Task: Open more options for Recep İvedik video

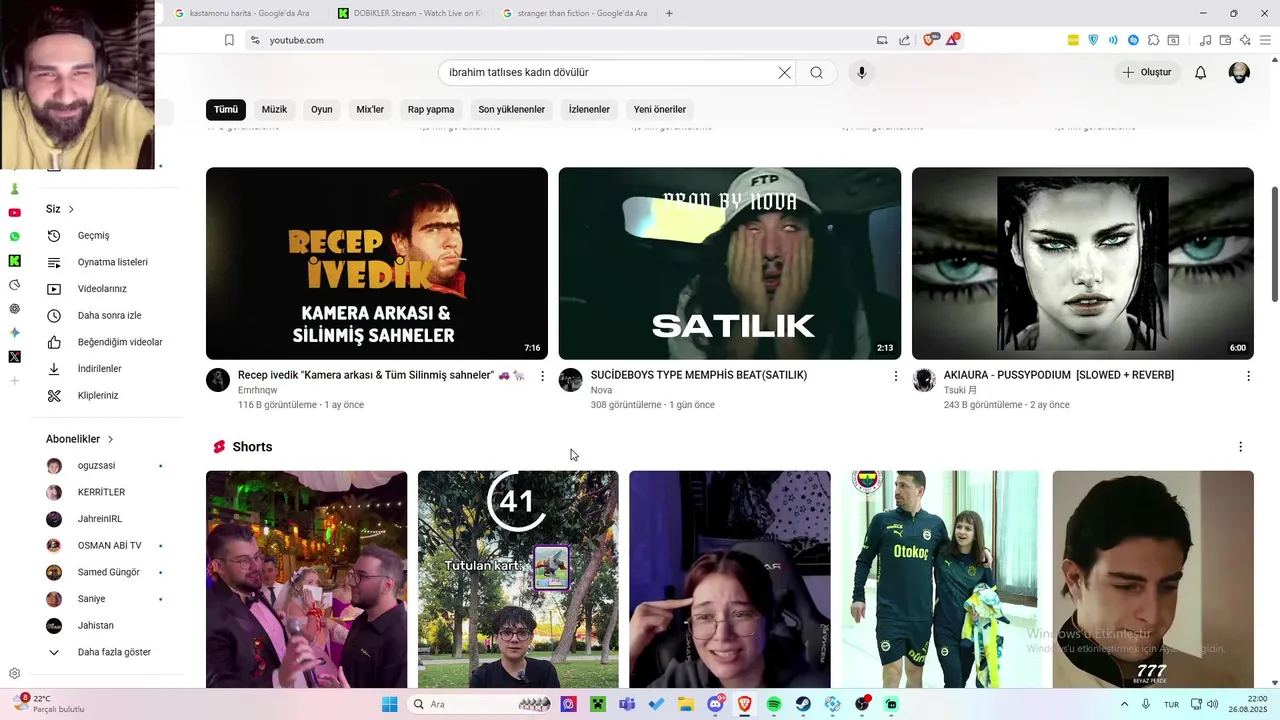Action: (x=543, y=376)
